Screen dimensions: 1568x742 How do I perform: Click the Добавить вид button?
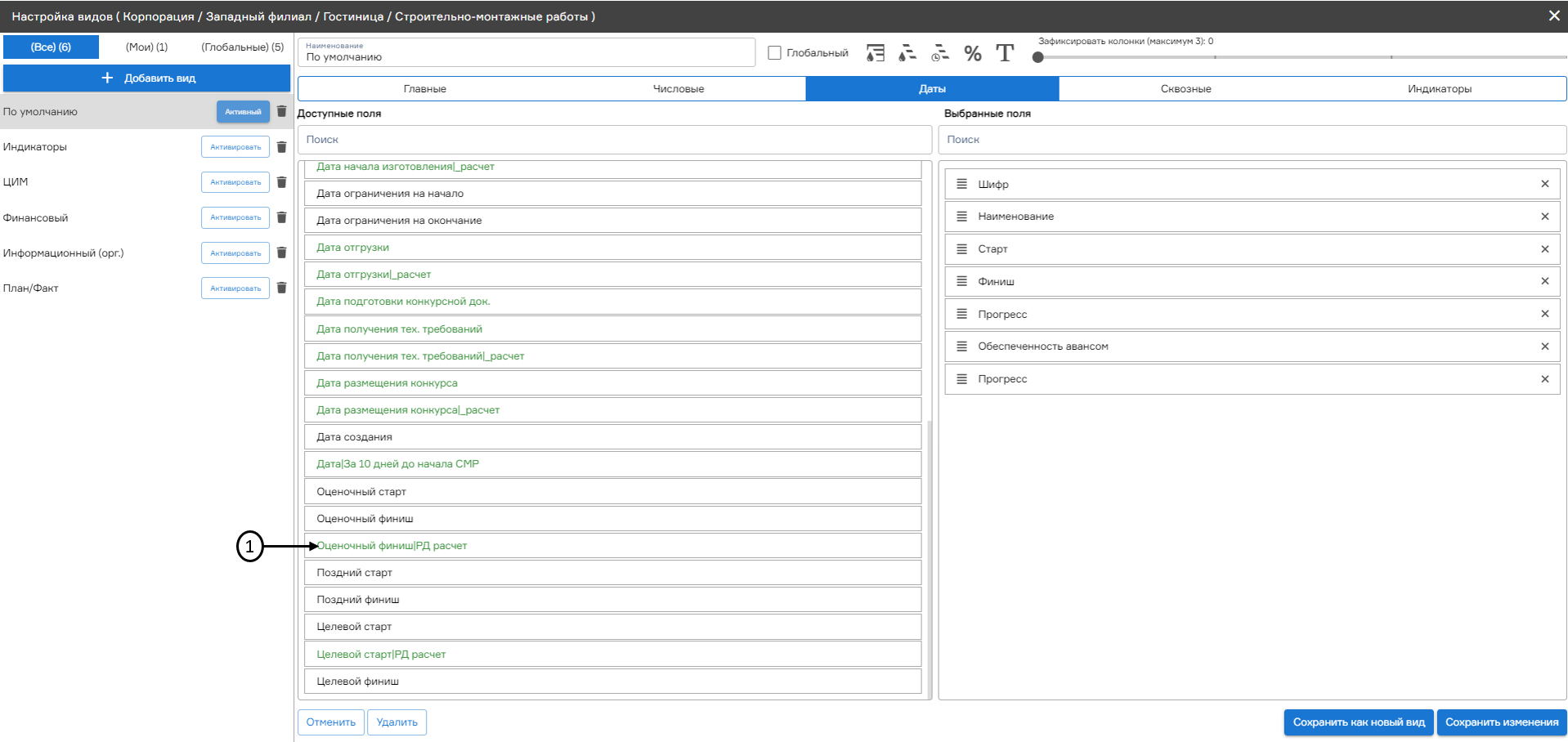[x=147, y=78]
